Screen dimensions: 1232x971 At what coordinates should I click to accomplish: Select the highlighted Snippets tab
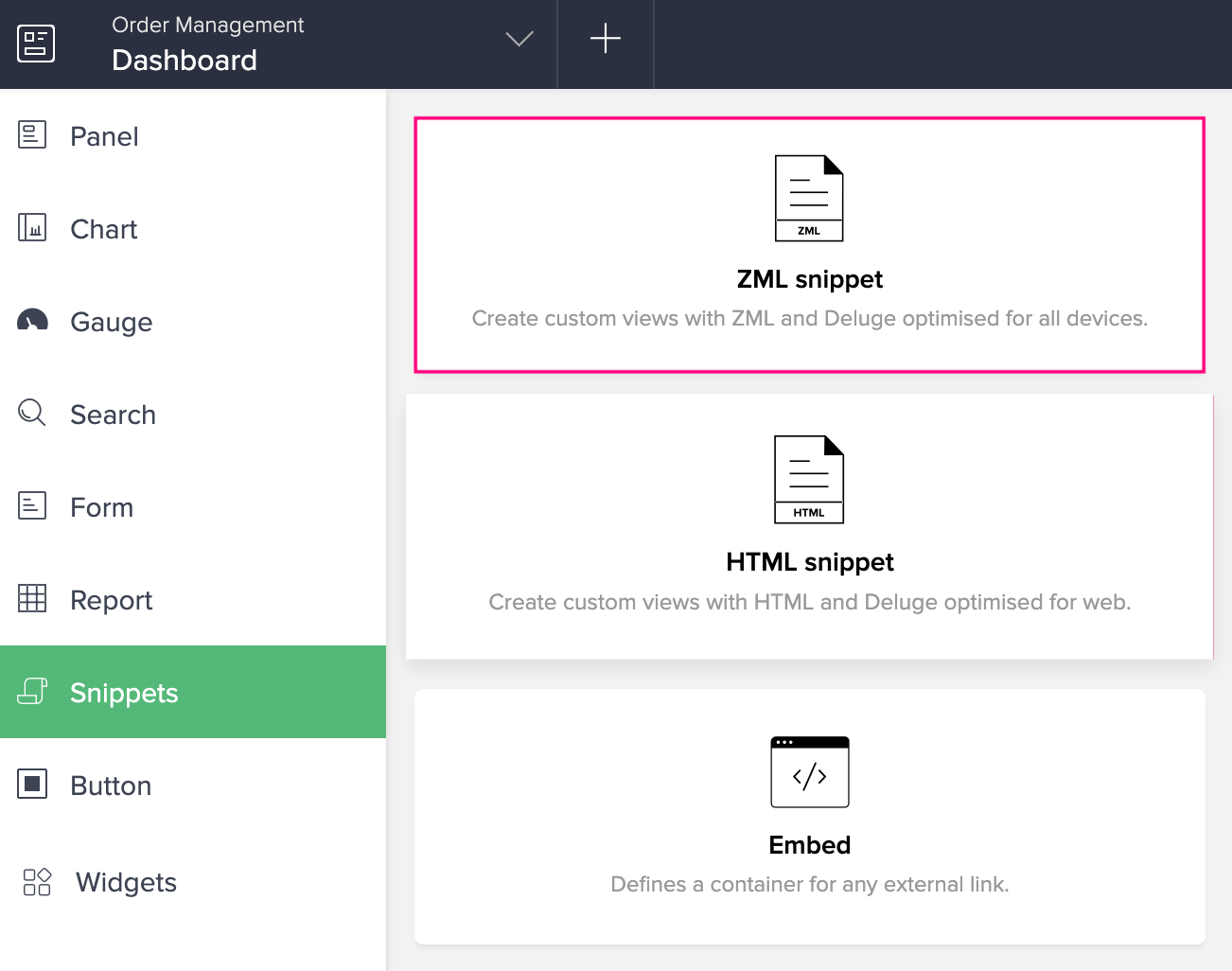193,692
